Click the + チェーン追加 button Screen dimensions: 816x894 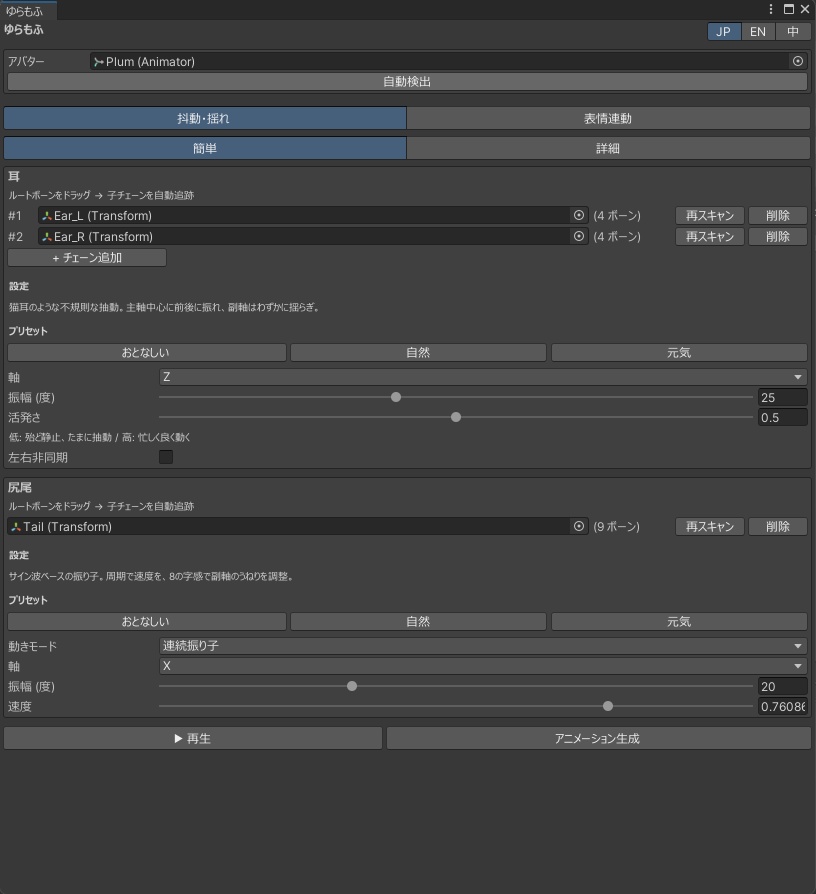click(x=87, y=258)
